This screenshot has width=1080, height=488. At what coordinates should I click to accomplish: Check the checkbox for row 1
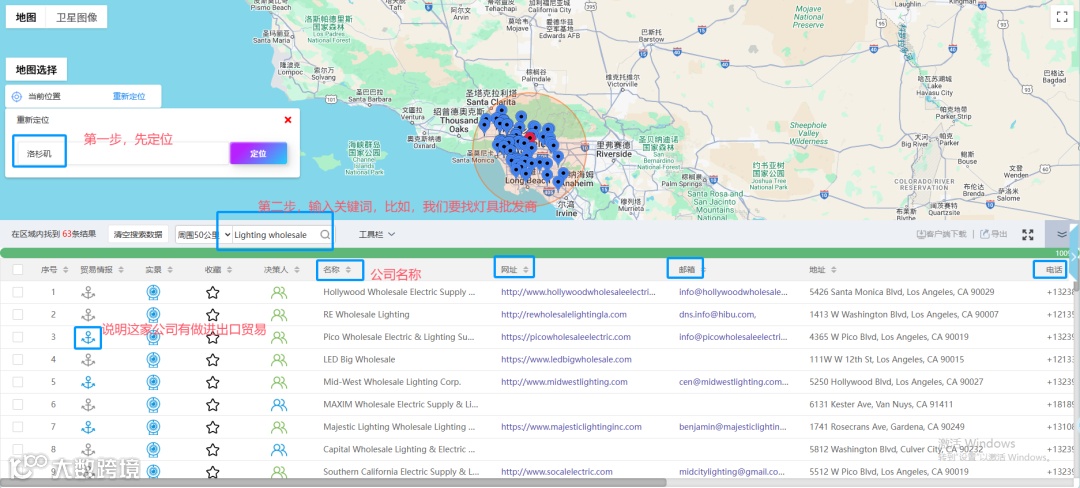coord(18,293)
